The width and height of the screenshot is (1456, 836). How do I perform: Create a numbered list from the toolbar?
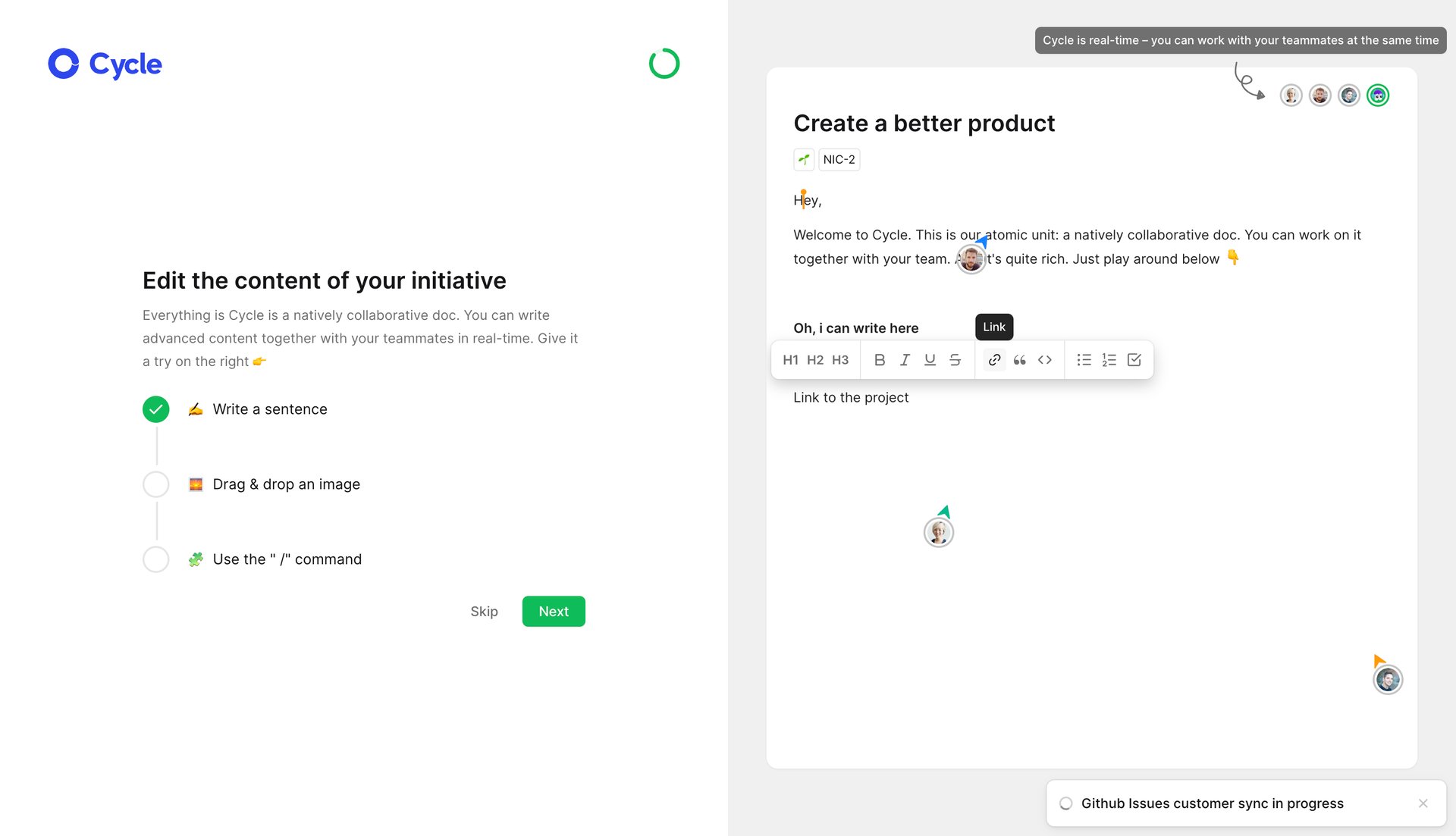point(1109,359)
